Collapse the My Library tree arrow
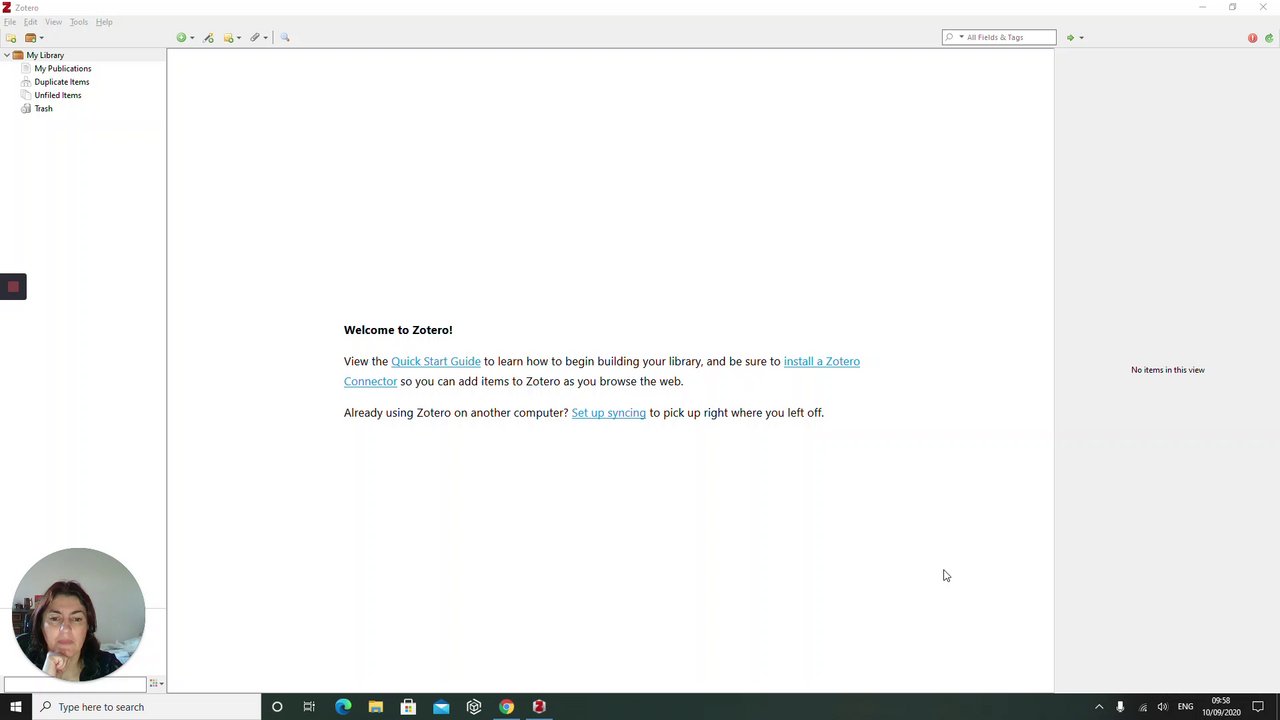This screenshot has height=720, width=1280. [7, 55]
